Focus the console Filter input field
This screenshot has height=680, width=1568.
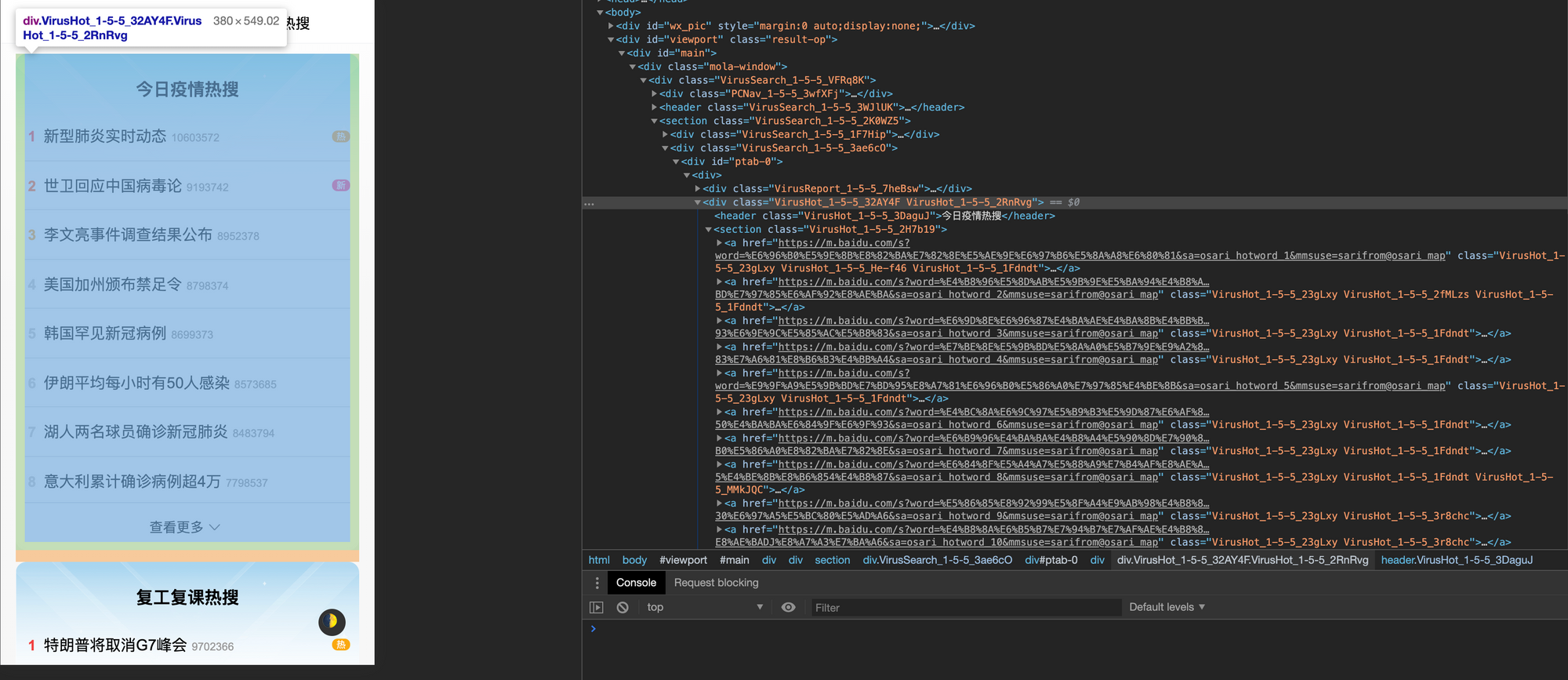tap(965, 608)
